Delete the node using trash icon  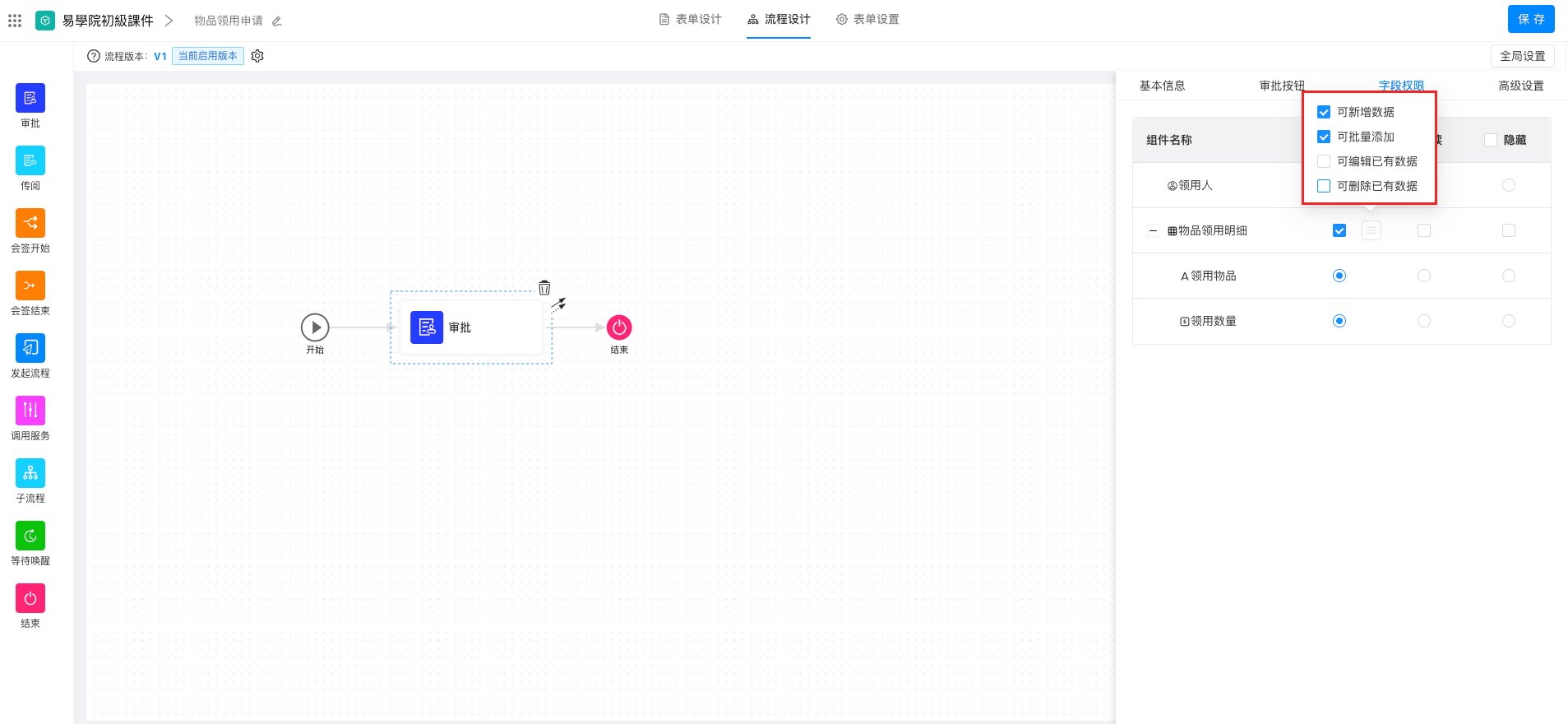pos(544,288)
